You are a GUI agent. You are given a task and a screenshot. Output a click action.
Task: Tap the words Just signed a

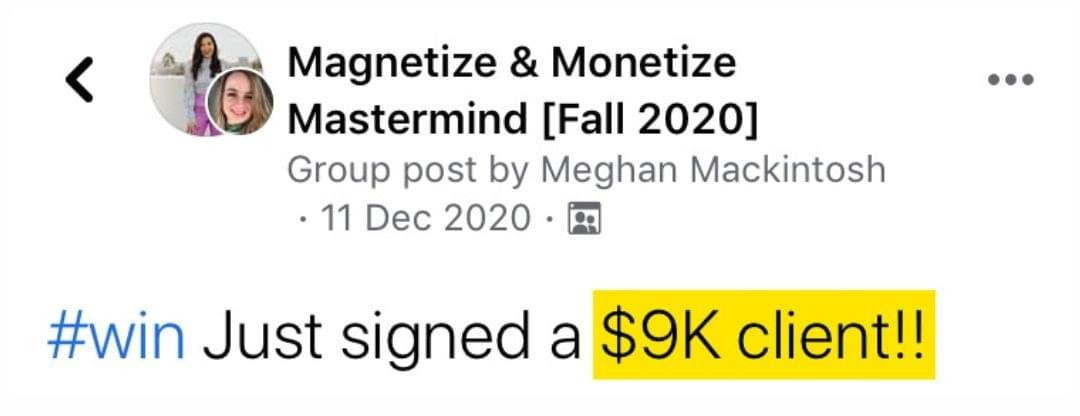tap(391, 337)
